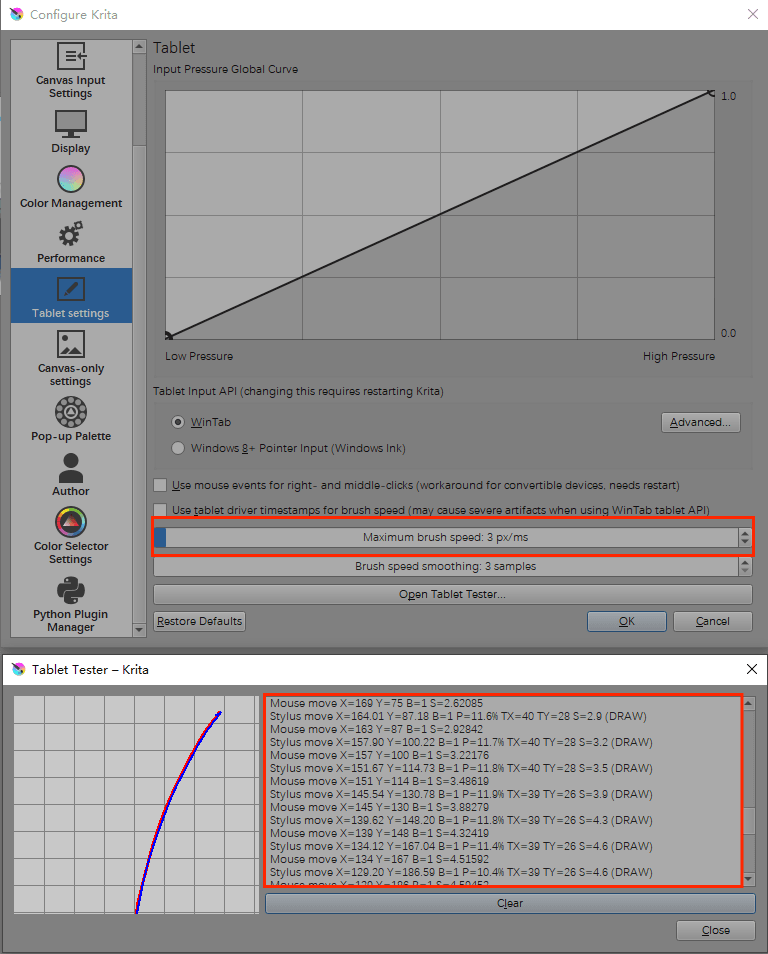Select the Tablet settings icon
Image resolution: width=768 pixels, height=954 pixels.
(x=71, y=290)
